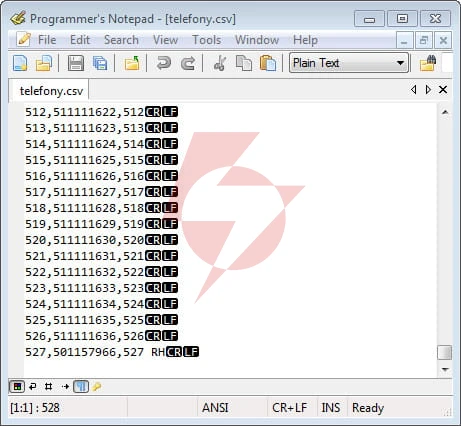This screenshot has width=461, height=426.
Task: Show previous tab using the left arrow
Action: [x=414, y=89]
